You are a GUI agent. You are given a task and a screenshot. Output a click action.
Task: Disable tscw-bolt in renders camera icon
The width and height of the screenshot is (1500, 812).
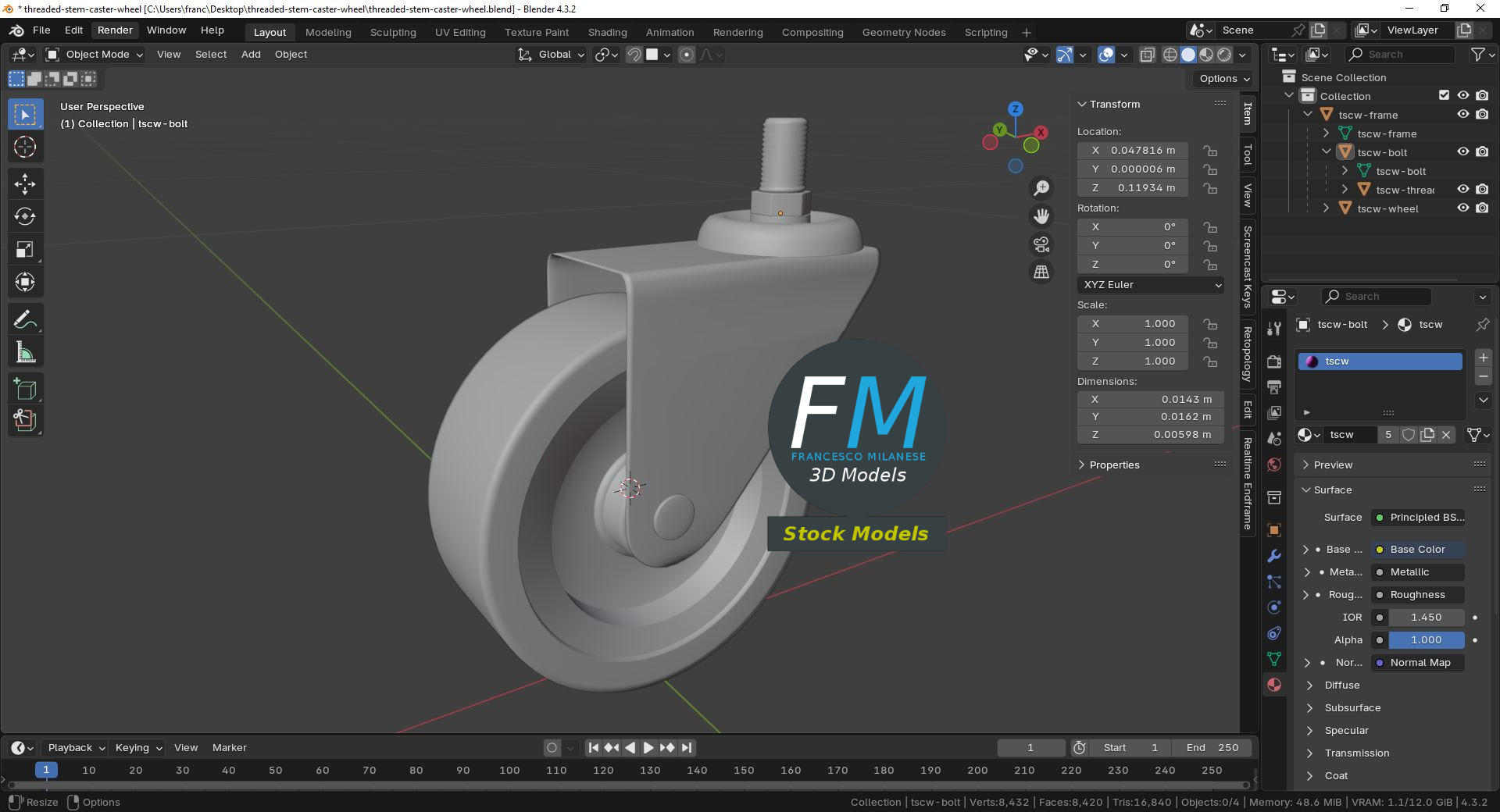point(1482,152)
